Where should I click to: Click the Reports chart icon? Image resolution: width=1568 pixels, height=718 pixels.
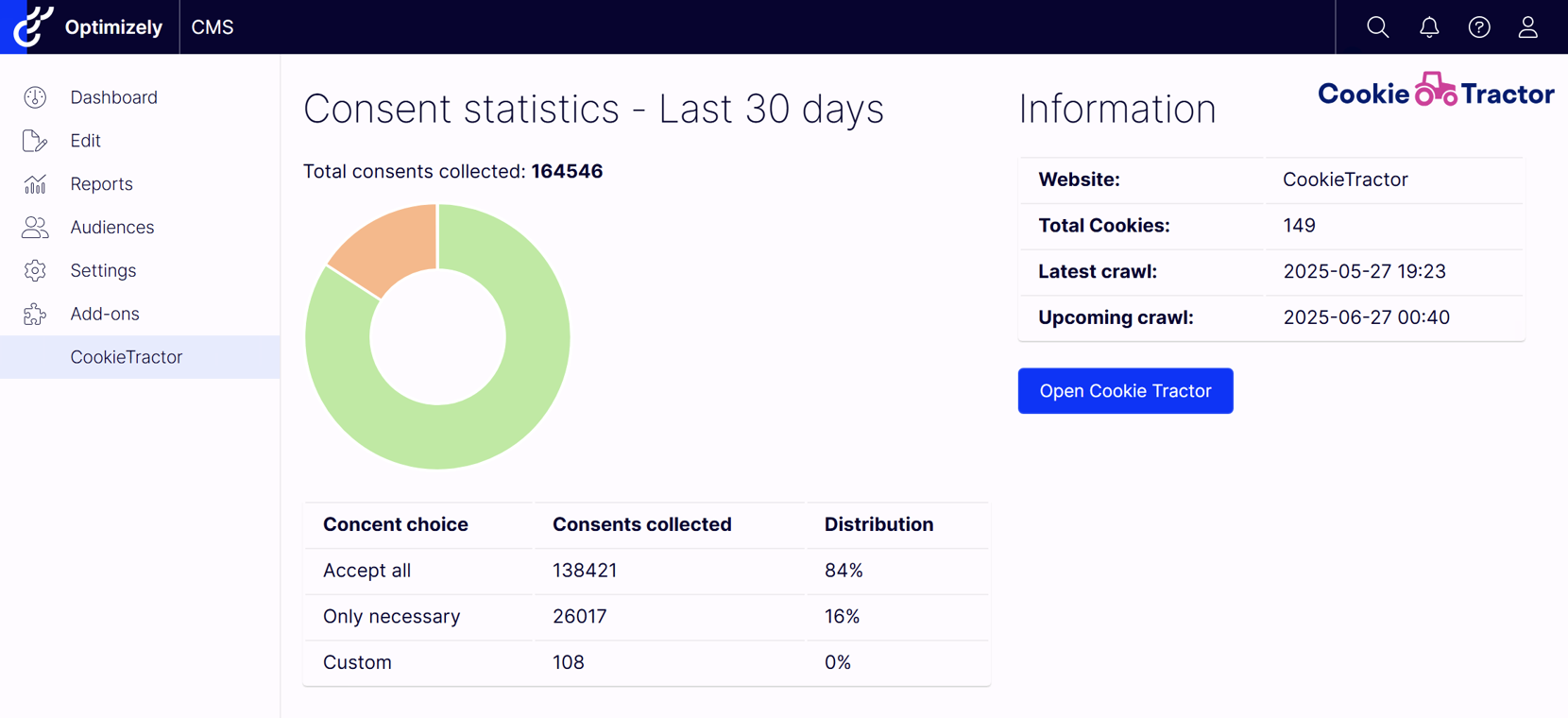pos(35,184)
